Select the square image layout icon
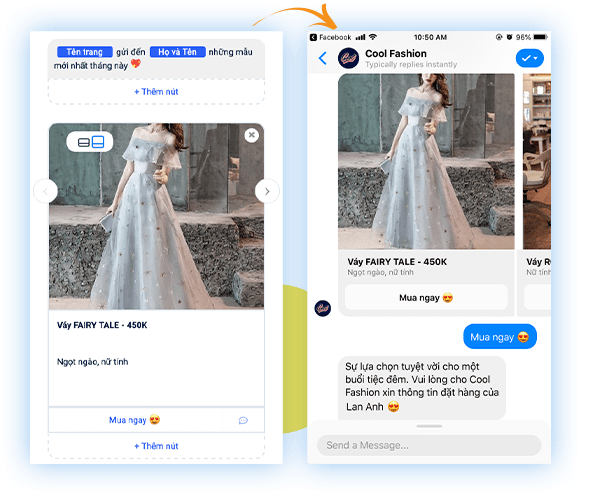This screenshot has width=603, height=496. click(98, 142)
